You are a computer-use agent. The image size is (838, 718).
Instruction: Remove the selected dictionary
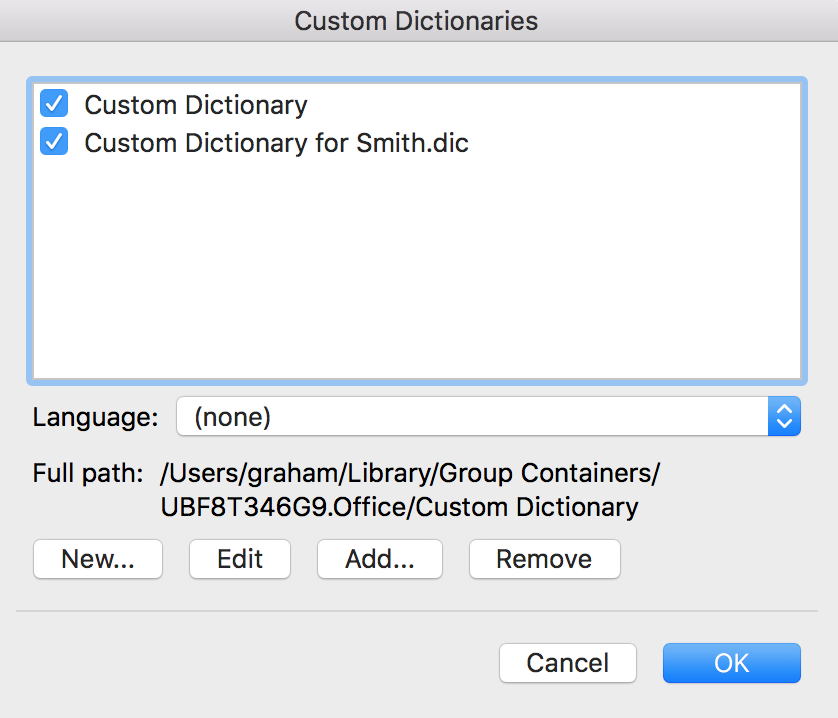545,559
